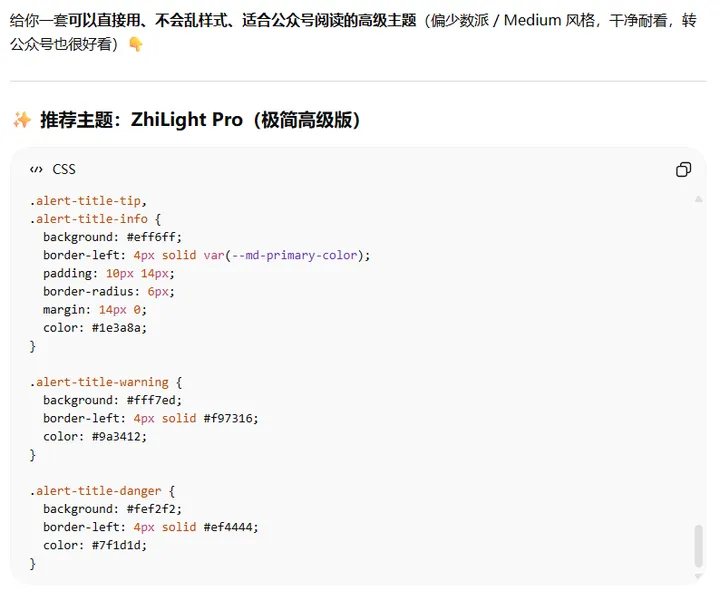
Task: Click the var(--md-primary-color) expression
Action: click(286, 255)
